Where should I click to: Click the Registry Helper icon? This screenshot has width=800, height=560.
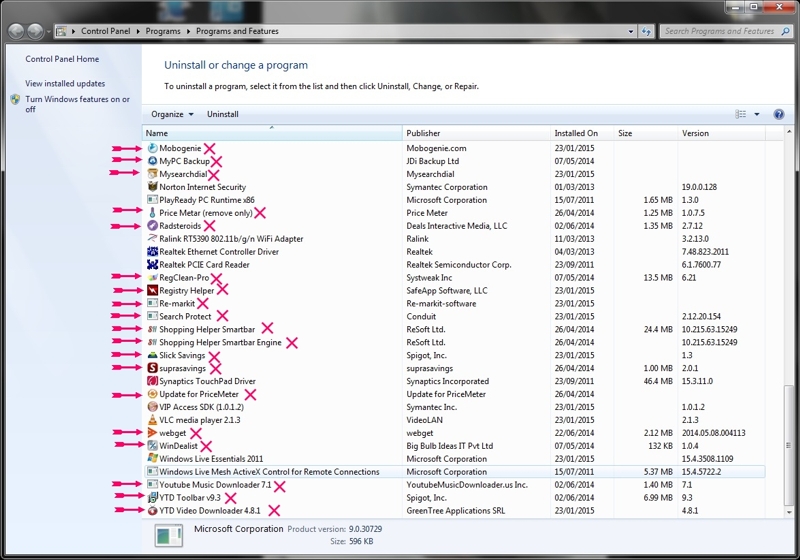152,290
